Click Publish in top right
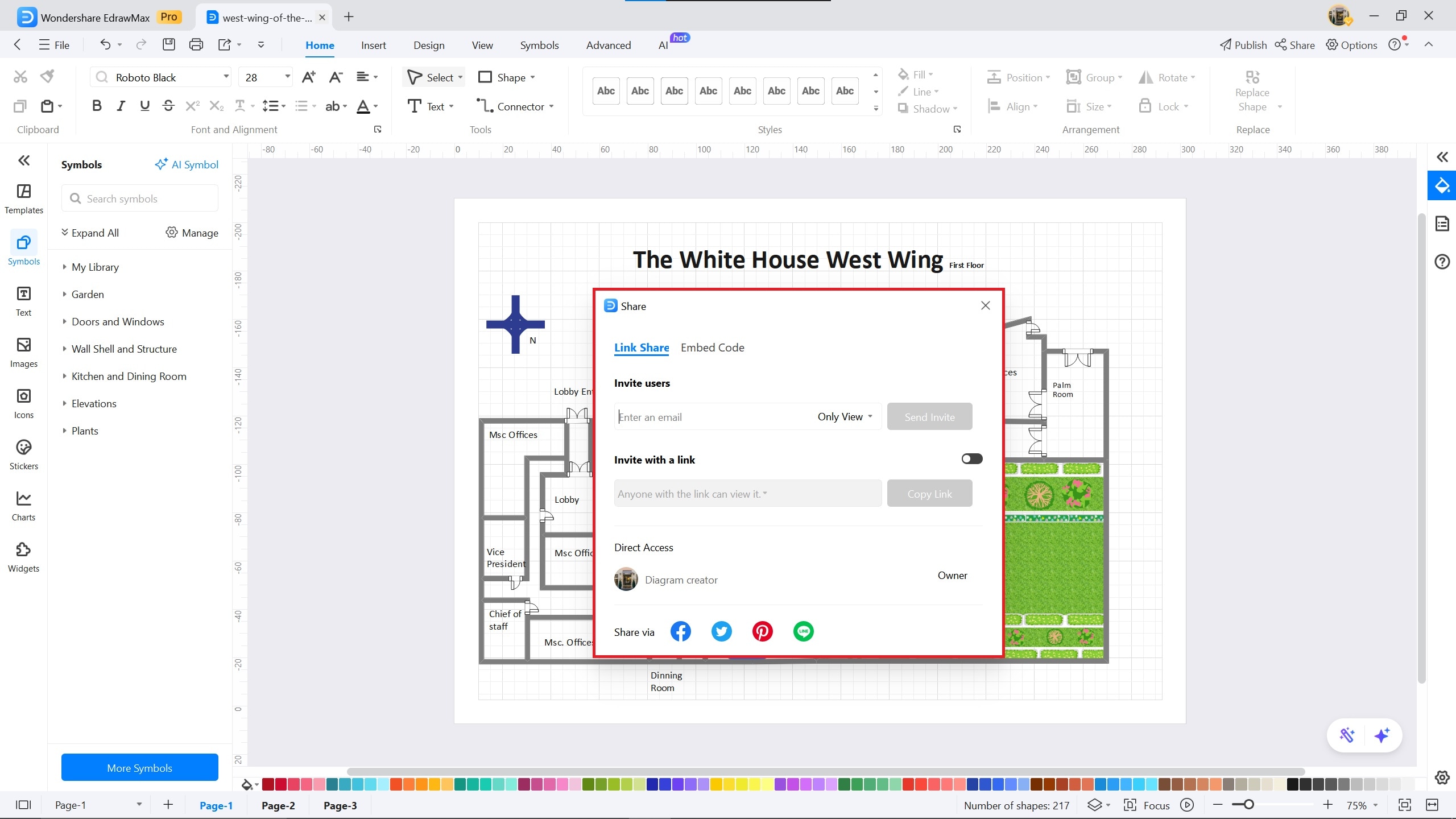Viewport: 1456px width, 819px height. tap(1243, 45)
